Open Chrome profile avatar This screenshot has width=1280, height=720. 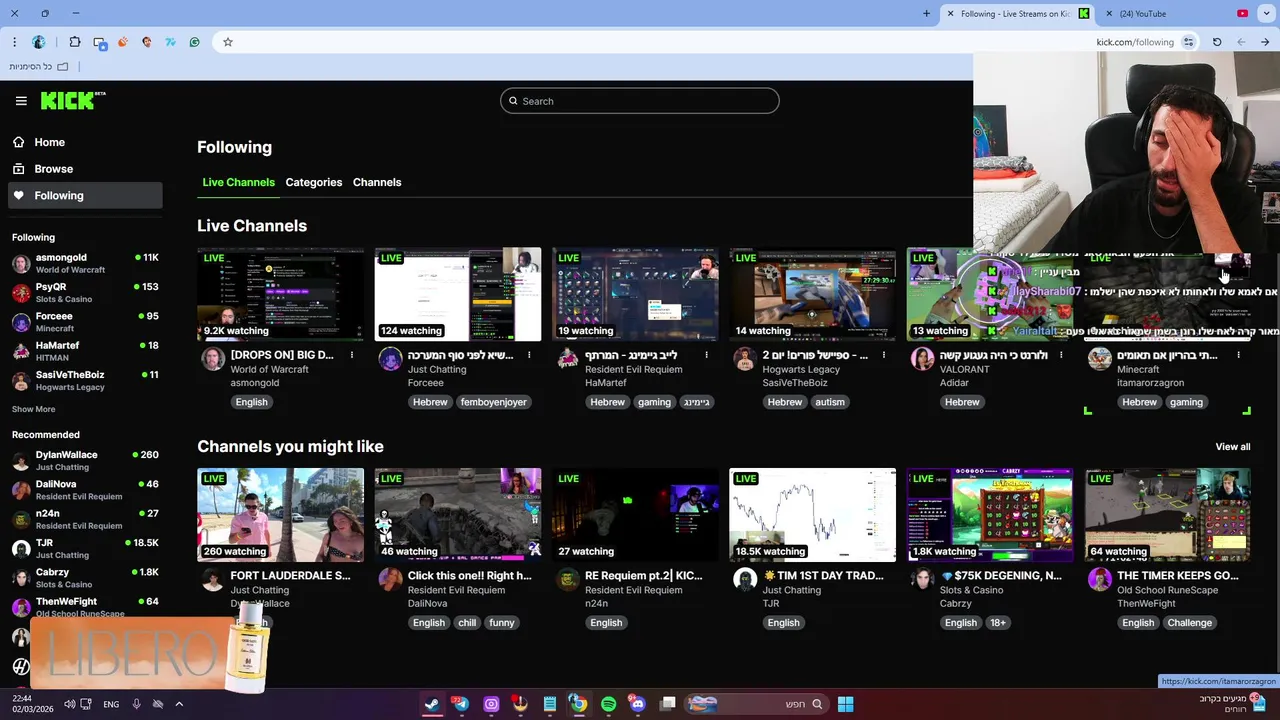click(39, 42)
